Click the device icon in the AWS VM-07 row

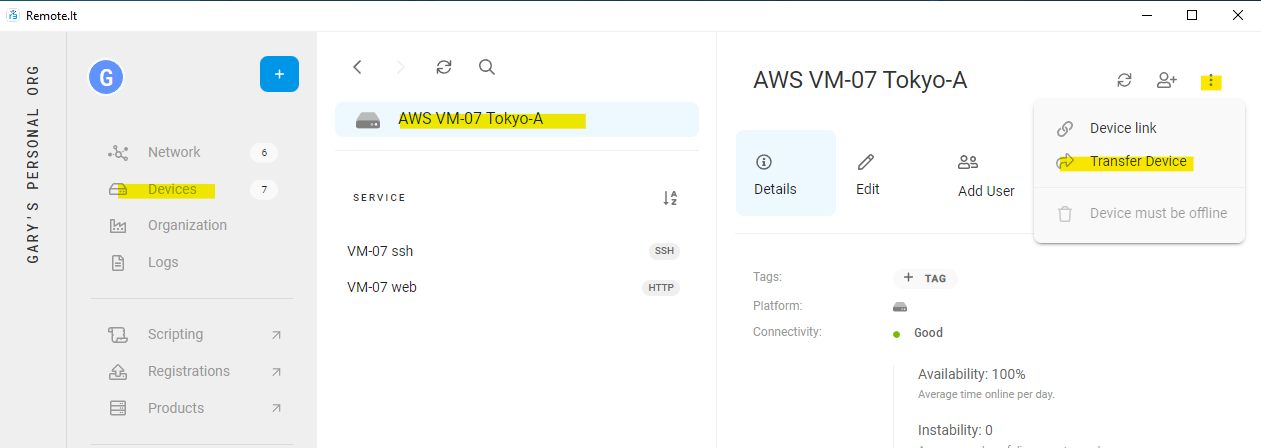coord(368,120)
